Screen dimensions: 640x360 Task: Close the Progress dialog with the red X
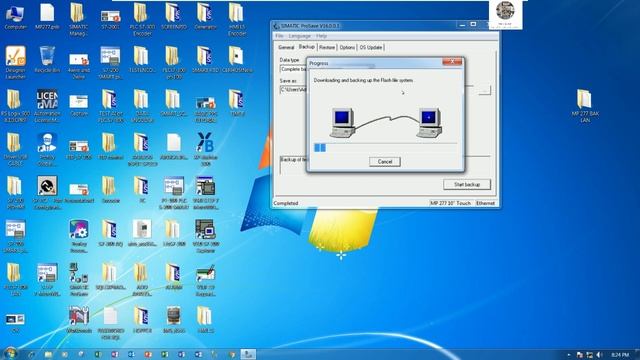coord(452,62)
